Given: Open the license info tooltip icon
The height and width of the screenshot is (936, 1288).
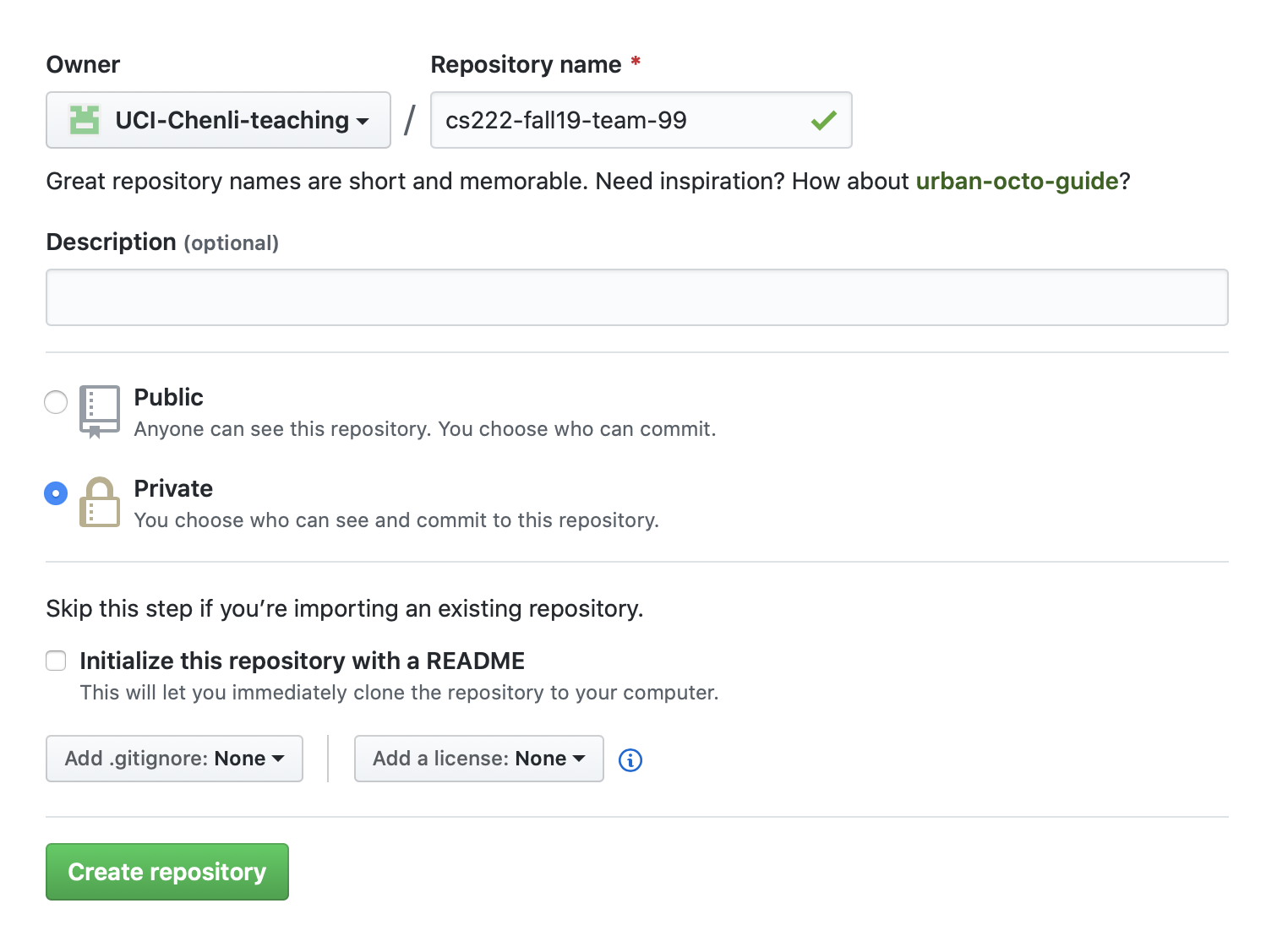Looking at the screenshot, I should click(x=629, y=759).
